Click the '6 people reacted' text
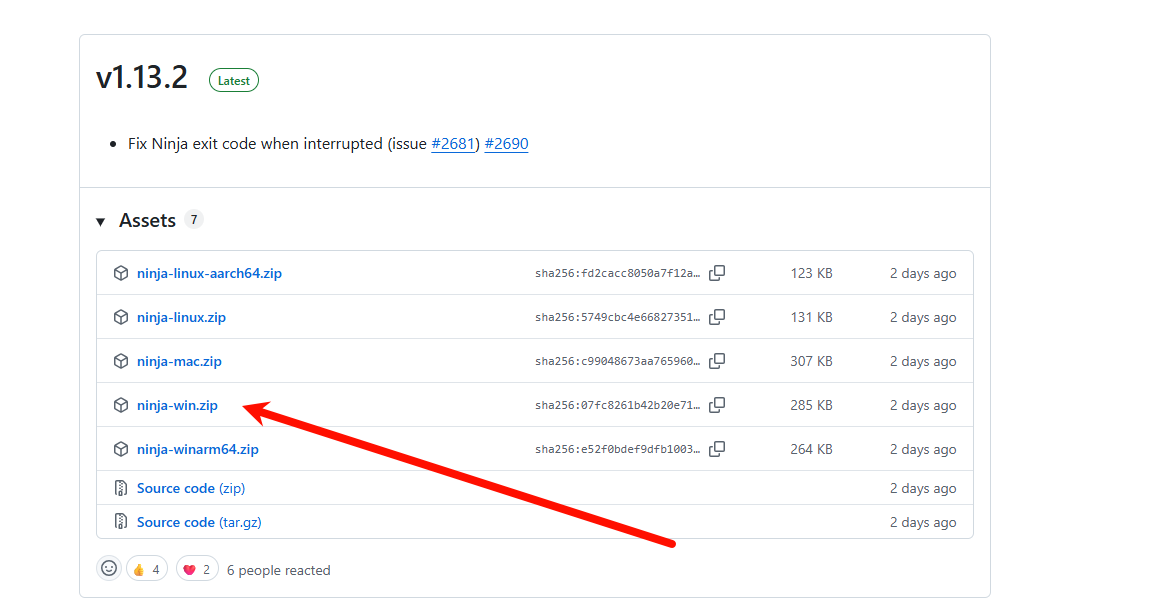 [278, 570]
